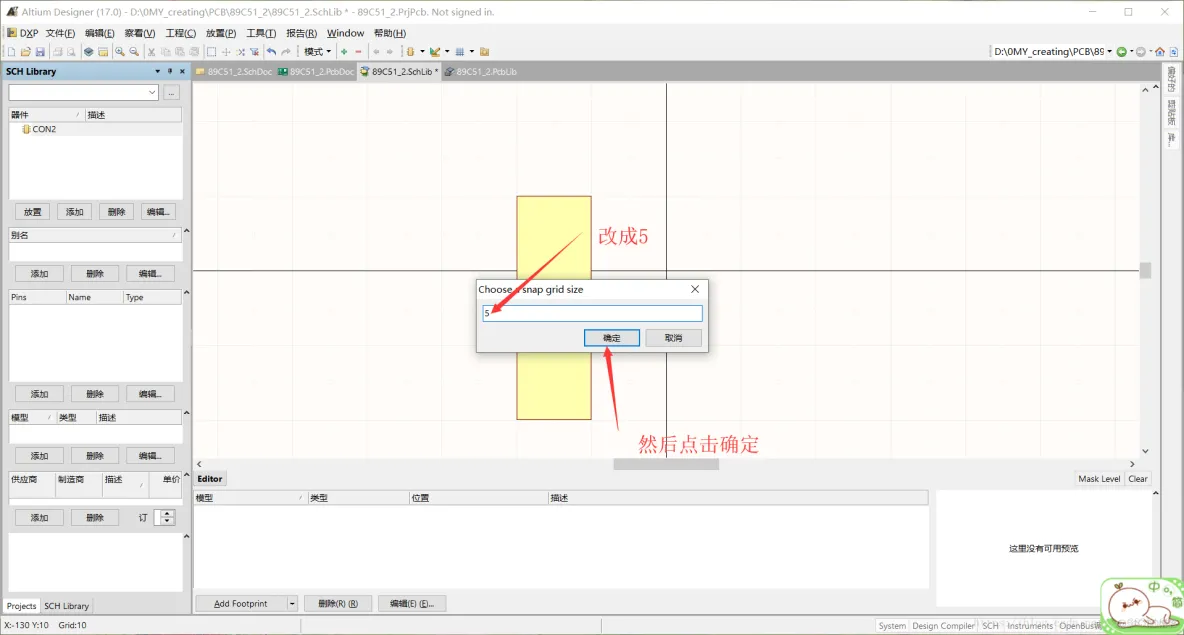Screen dimensions: 1184x635
Task: Close the snap grid size dialog
Action: (695, 289)
